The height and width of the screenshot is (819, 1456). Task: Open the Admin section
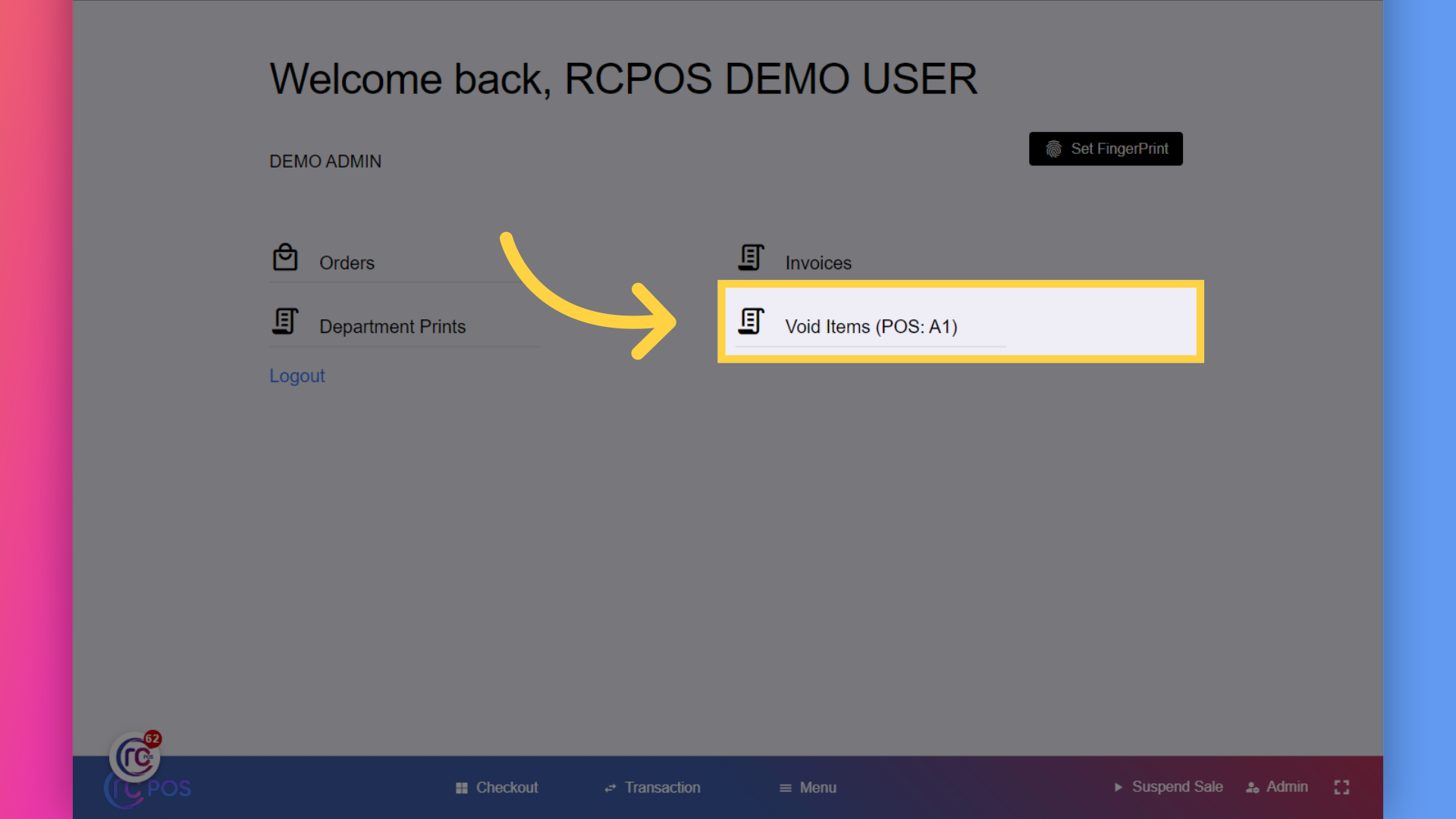(1277, 787)
